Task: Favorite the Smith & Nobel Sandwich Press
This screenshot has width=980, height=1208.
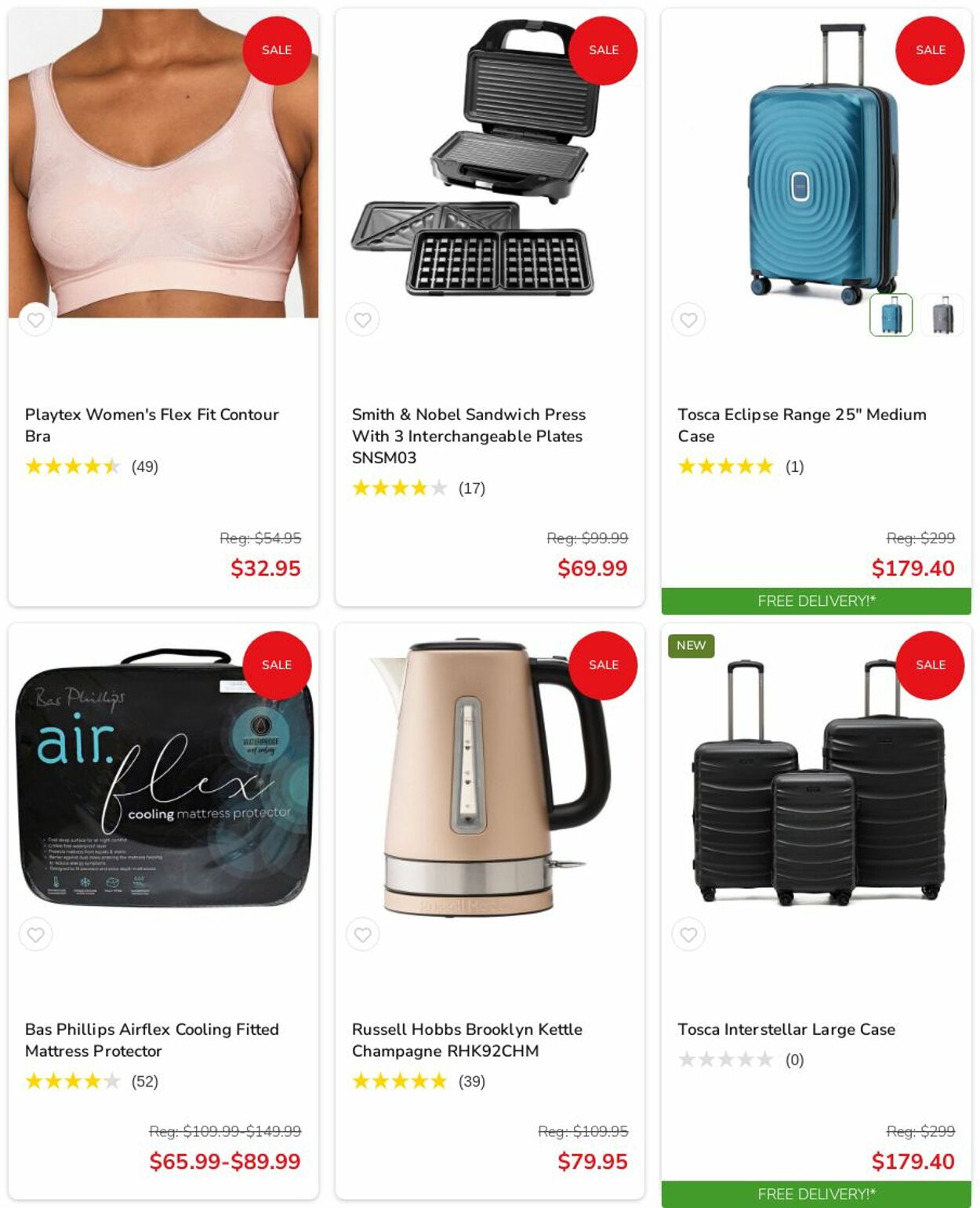Action: [362, 320]
